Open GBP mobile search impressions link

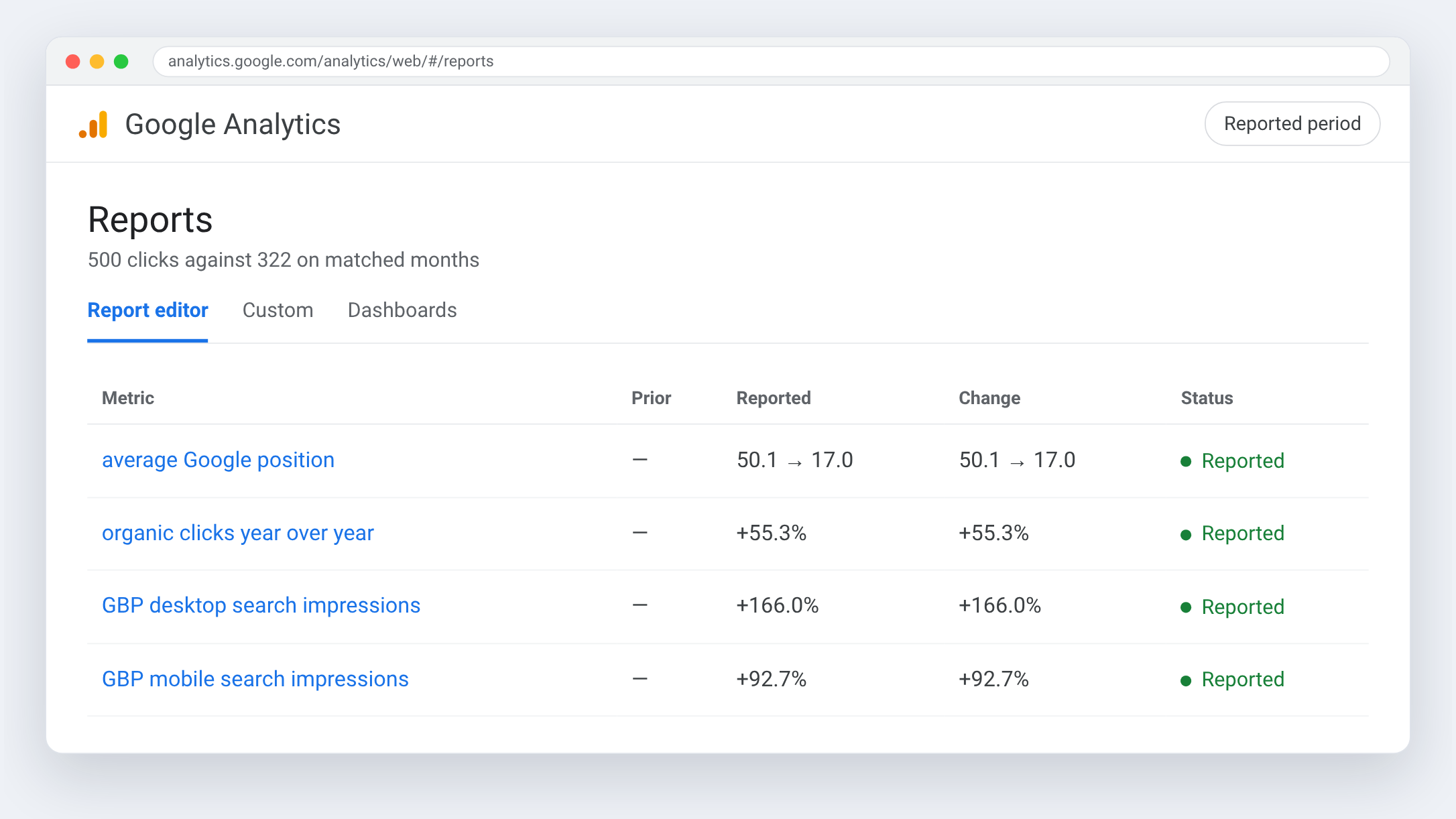[255, 680]
